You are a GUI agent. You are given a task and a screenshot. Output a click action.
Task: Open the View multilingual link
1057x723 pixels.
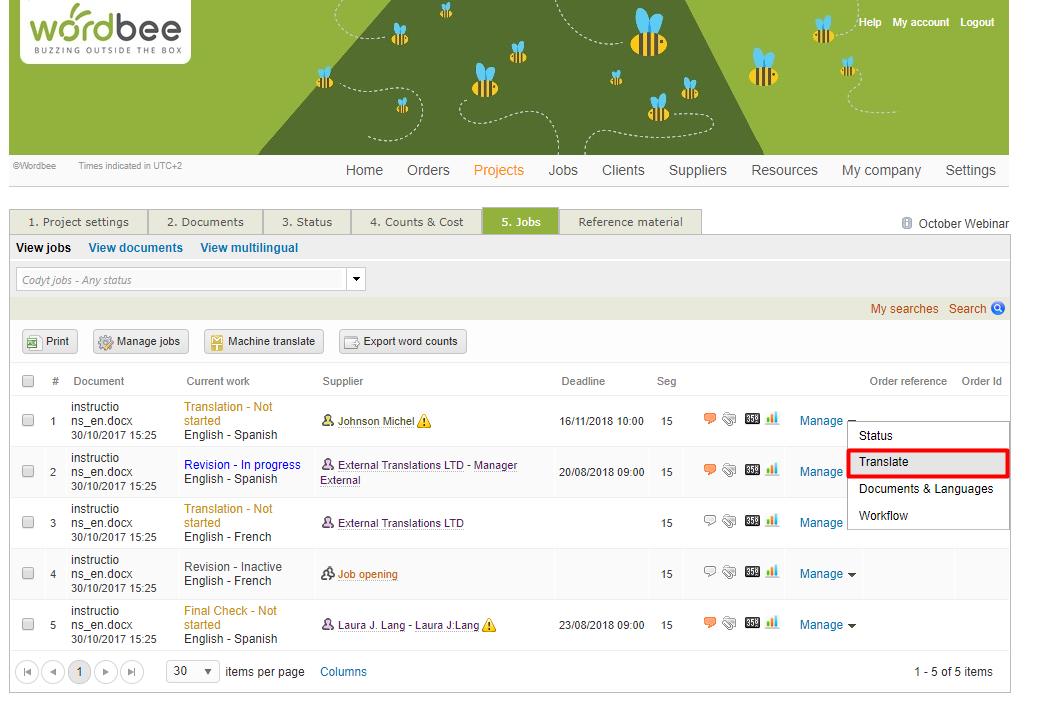click(x=249, y=248)
